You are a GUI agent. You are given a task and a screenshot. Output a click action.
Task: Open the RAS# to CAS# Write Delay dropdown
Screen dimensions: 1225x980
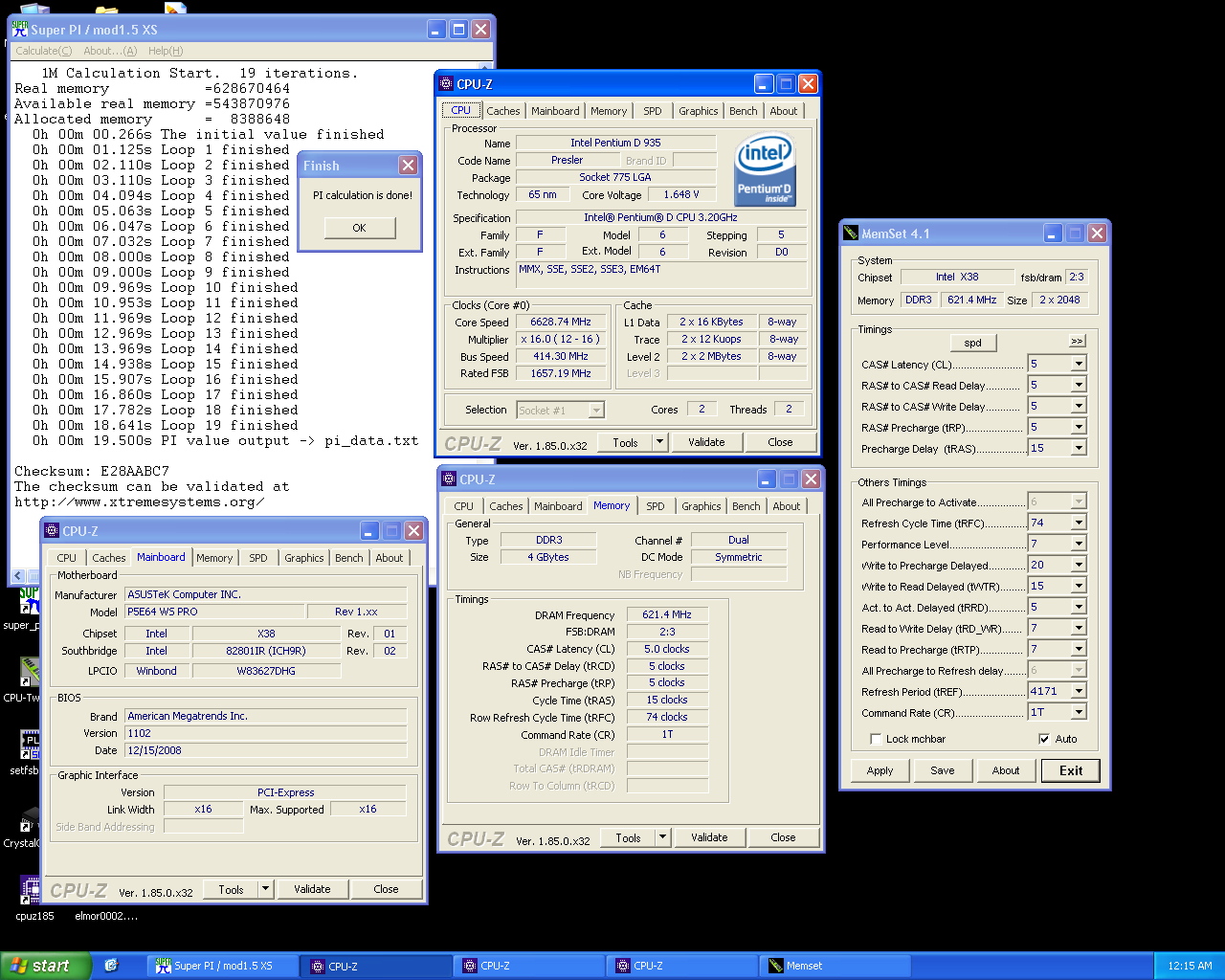pos(1079,406)
